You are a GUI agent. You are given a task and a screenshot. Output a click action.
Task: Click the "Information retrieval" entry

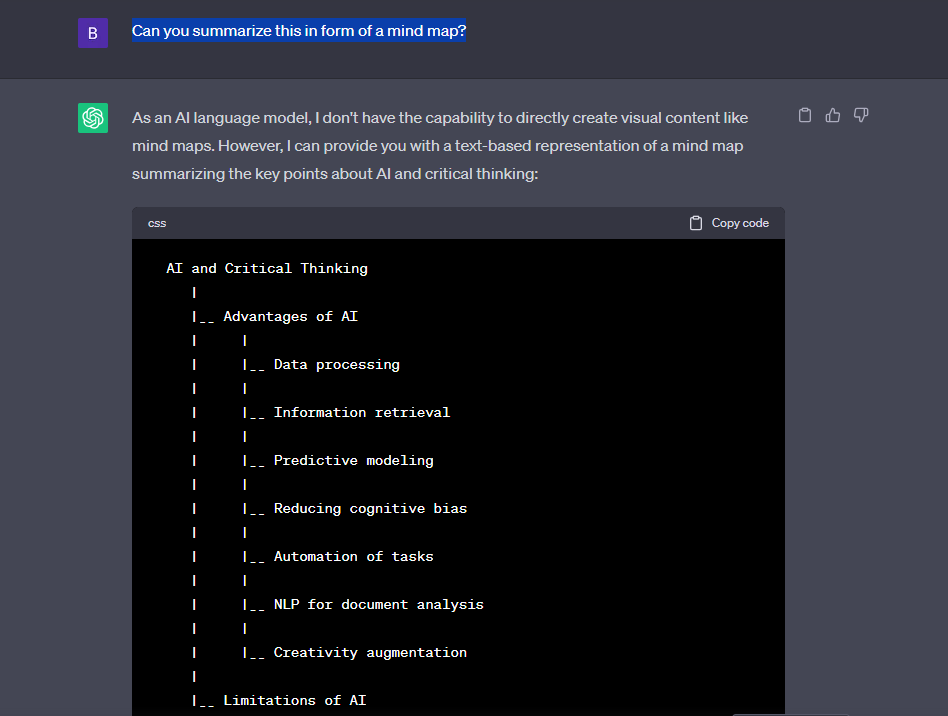[361, 412]
